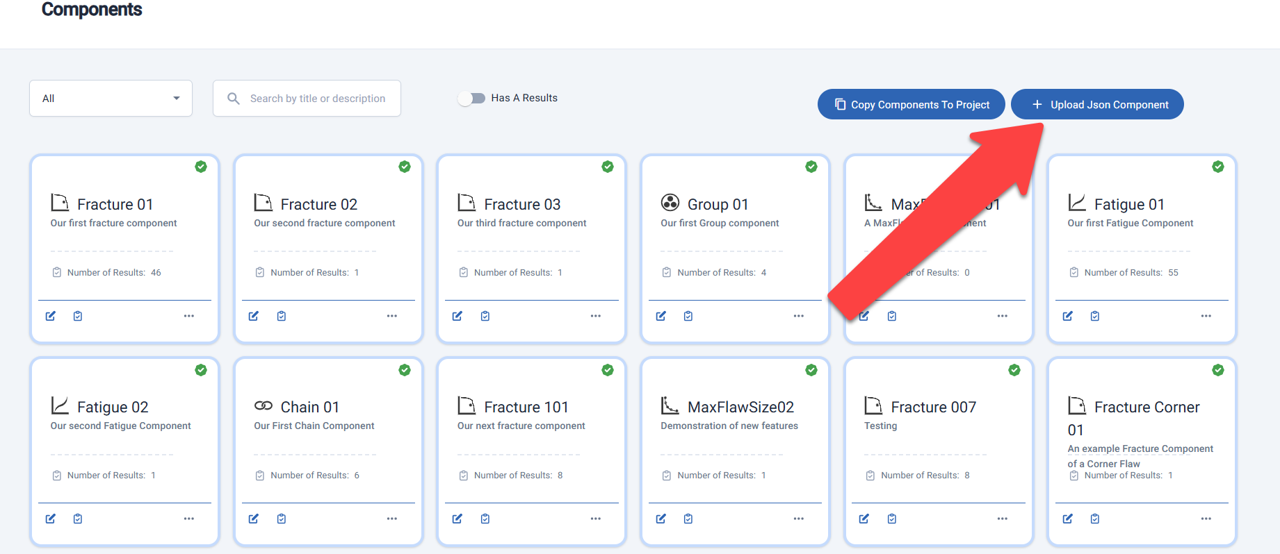This screenshot has height=554, width=1280.
Task: Click edit icon on Group 01 card
Action: [x=661, y=316]
